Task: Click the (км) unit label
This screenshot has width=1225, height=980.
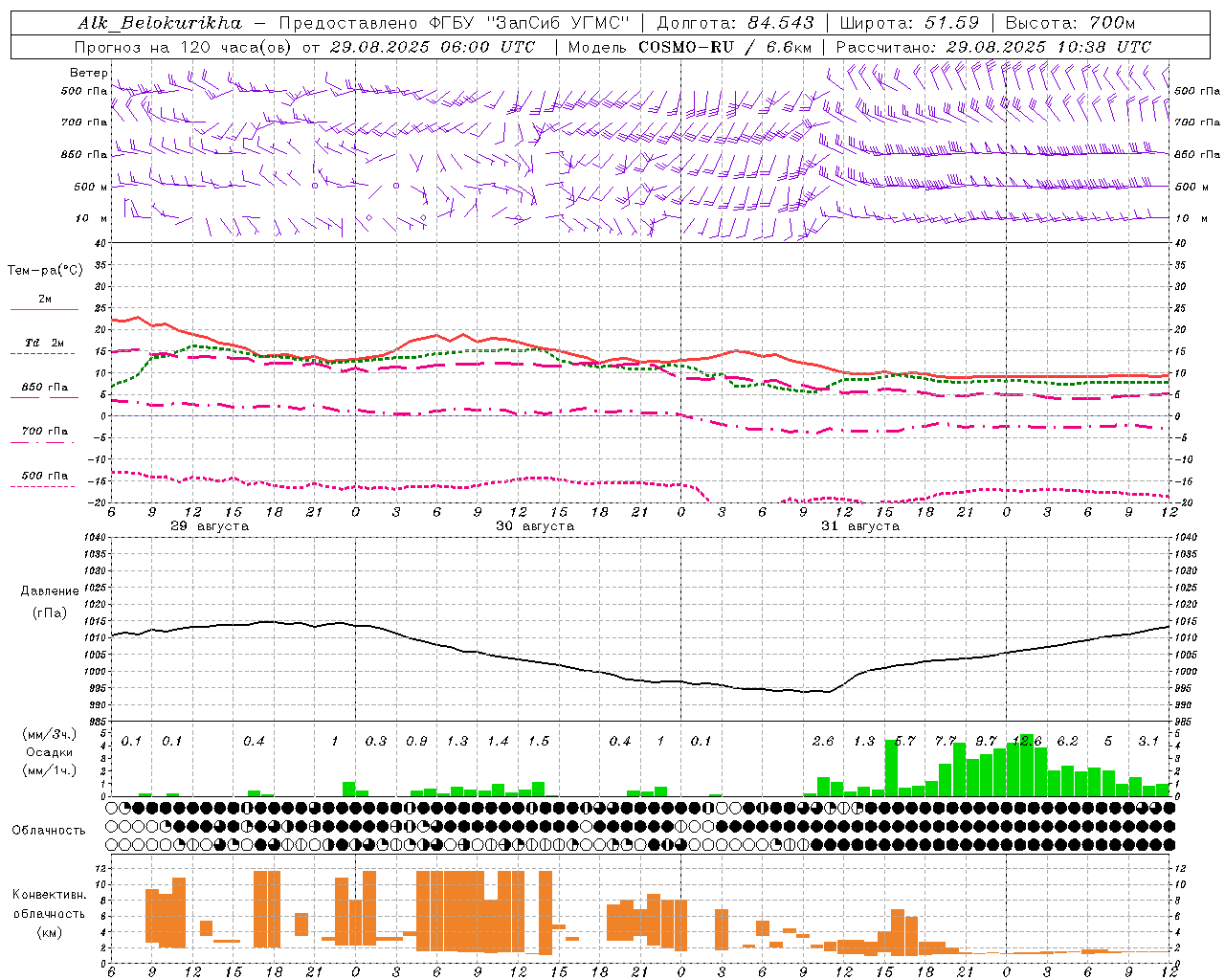Action: pos(50,932)
